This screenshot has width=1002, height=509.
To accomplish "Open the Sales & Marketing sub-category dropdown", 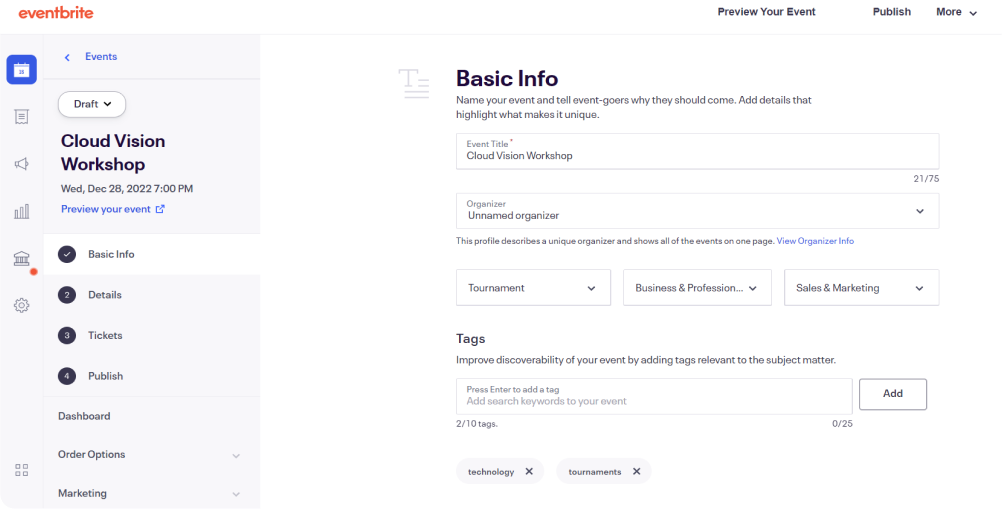I will 861,287.
